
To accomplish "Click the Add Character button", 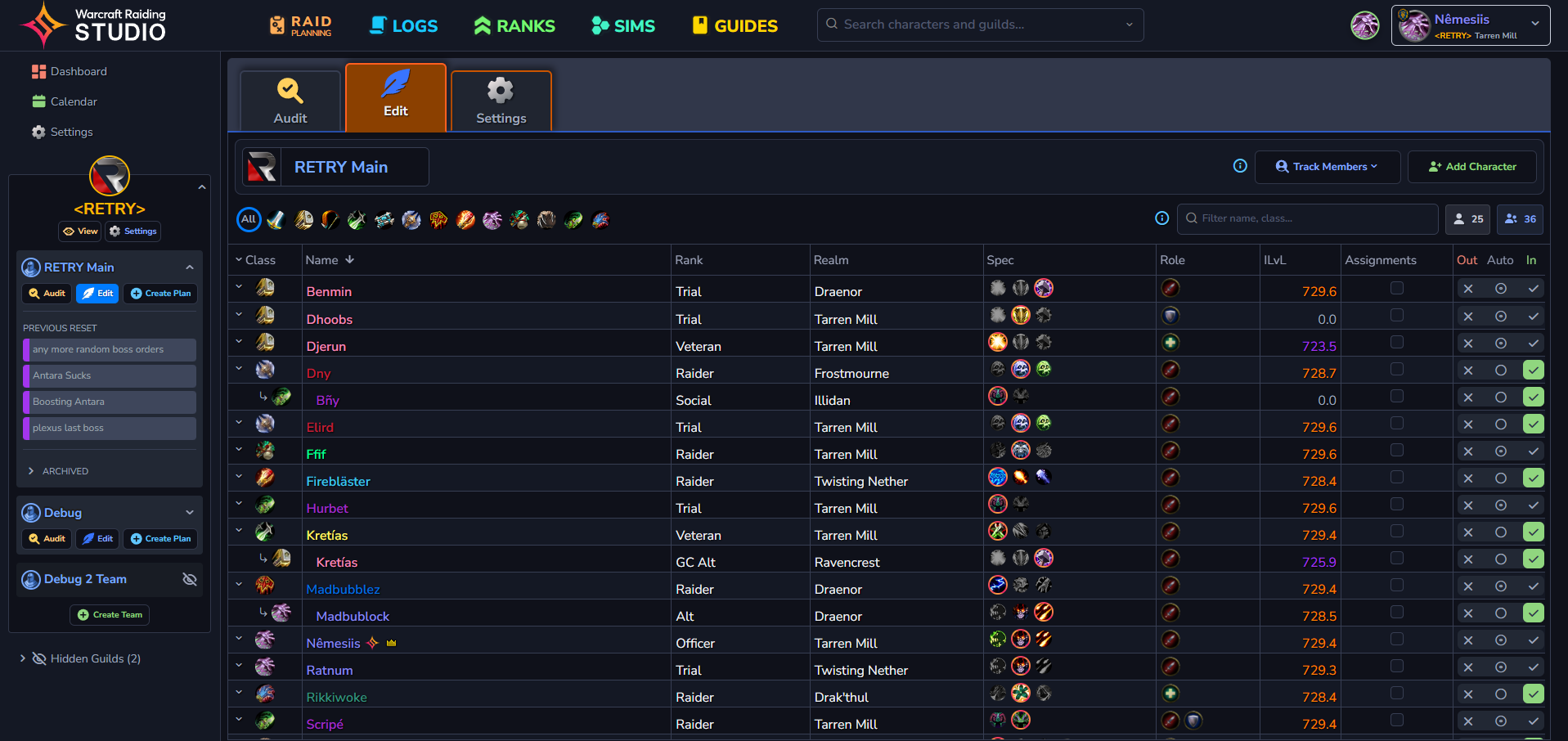I will 1471,167.
